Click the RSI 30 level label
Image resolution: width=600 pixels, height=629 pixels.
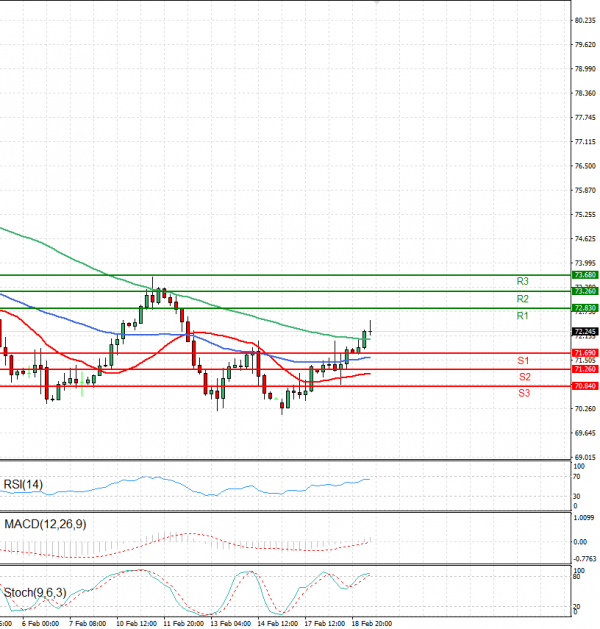576,497
